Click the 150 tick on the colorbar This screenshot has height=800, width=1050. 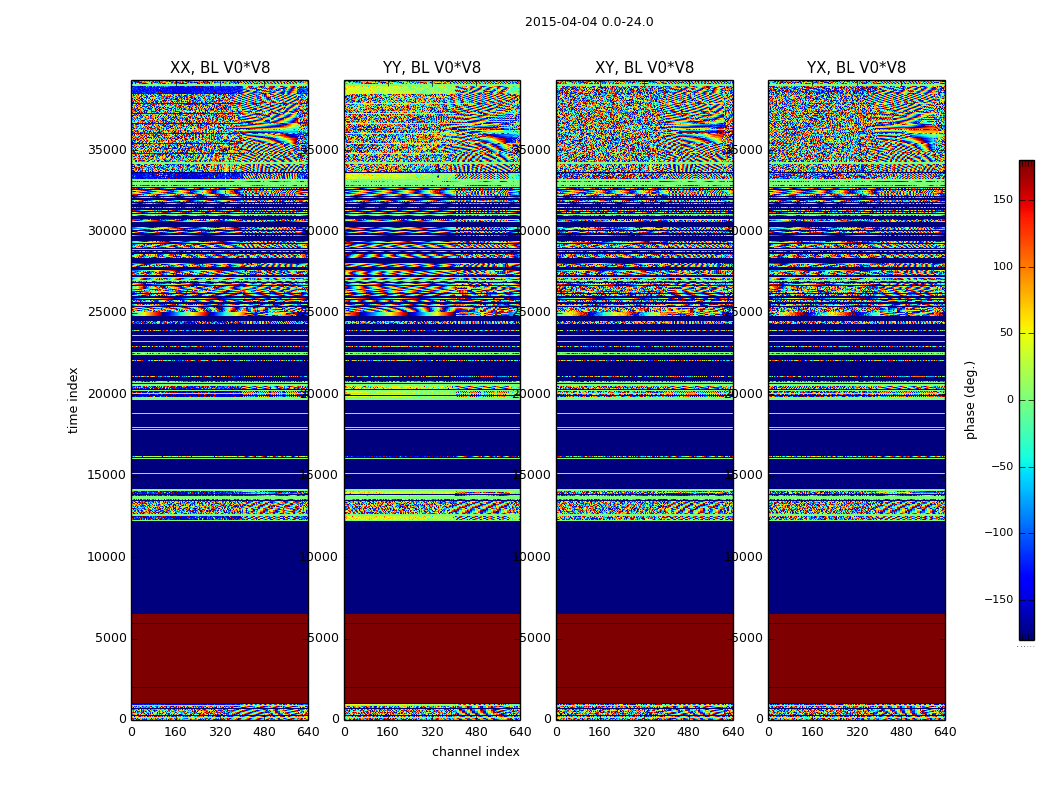click(x=1003, y=199)
